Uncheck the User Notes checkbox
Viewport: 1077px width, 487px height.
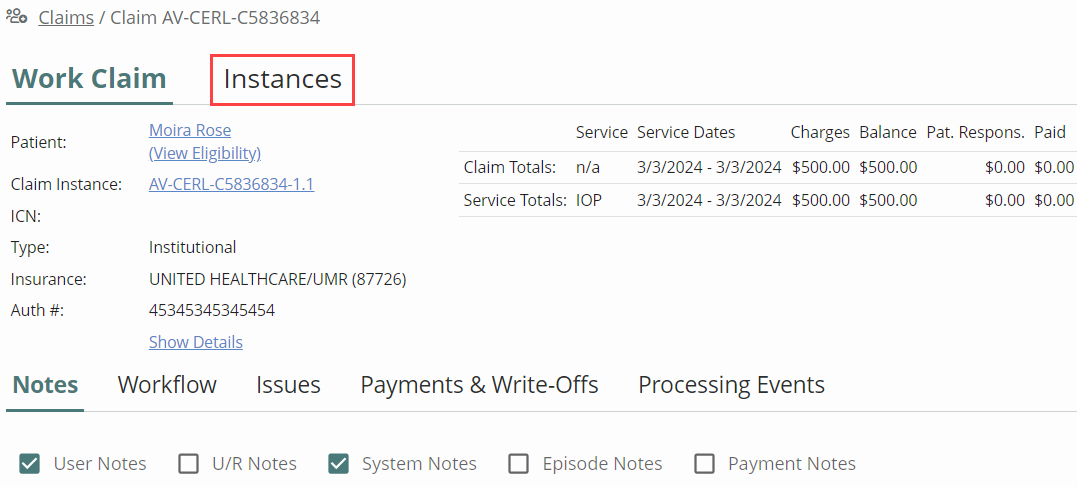point(30,464)
